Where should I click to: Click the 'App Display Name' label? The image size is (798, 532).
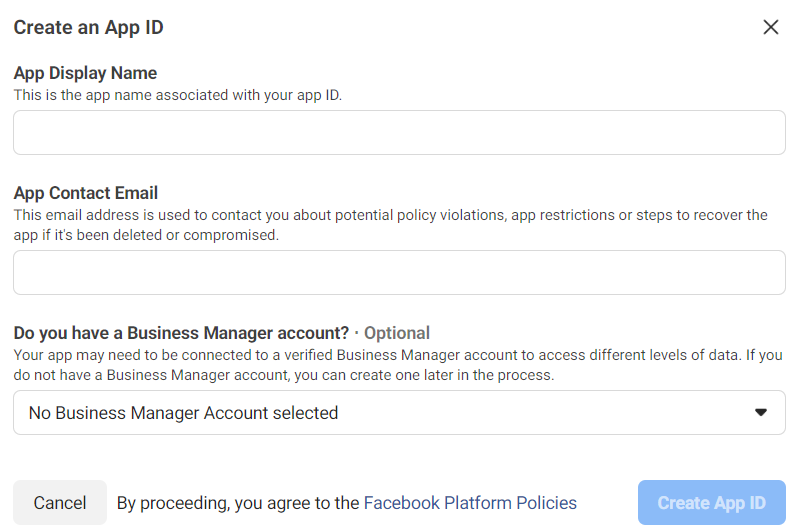point(85,73)
